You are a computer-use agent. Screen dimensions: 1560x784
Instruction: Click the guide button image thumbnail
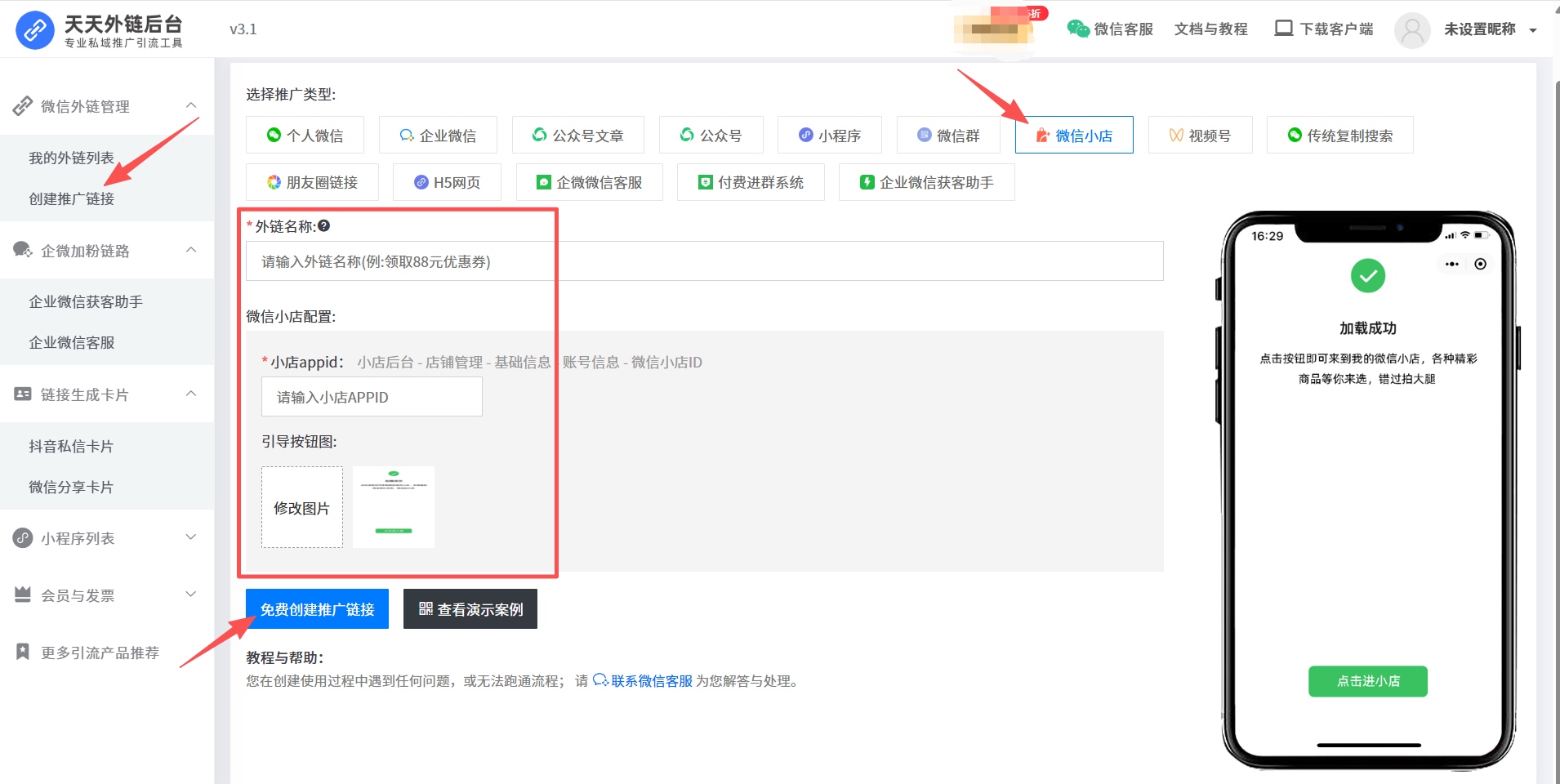394,507
